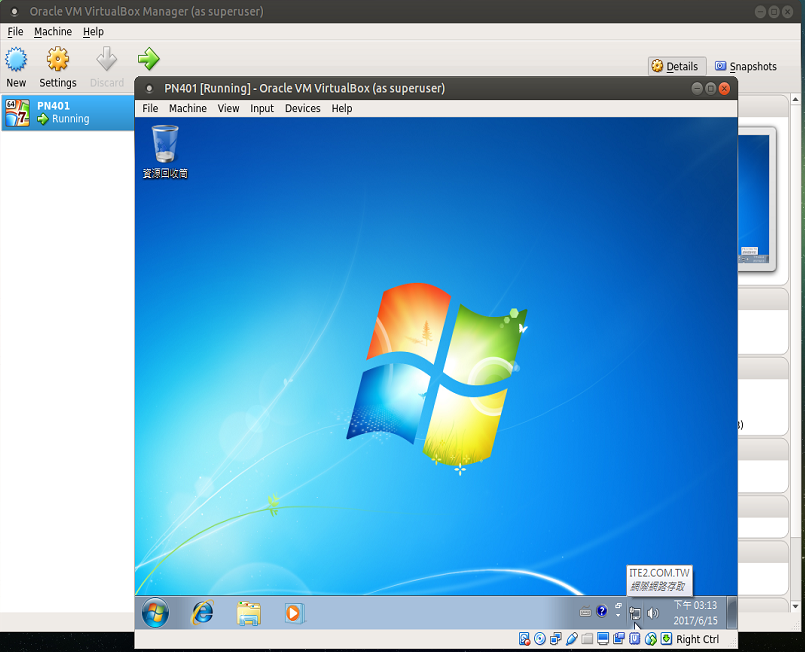
Task: Click the guest taskbar clock and date
Action: pos(695,612)
